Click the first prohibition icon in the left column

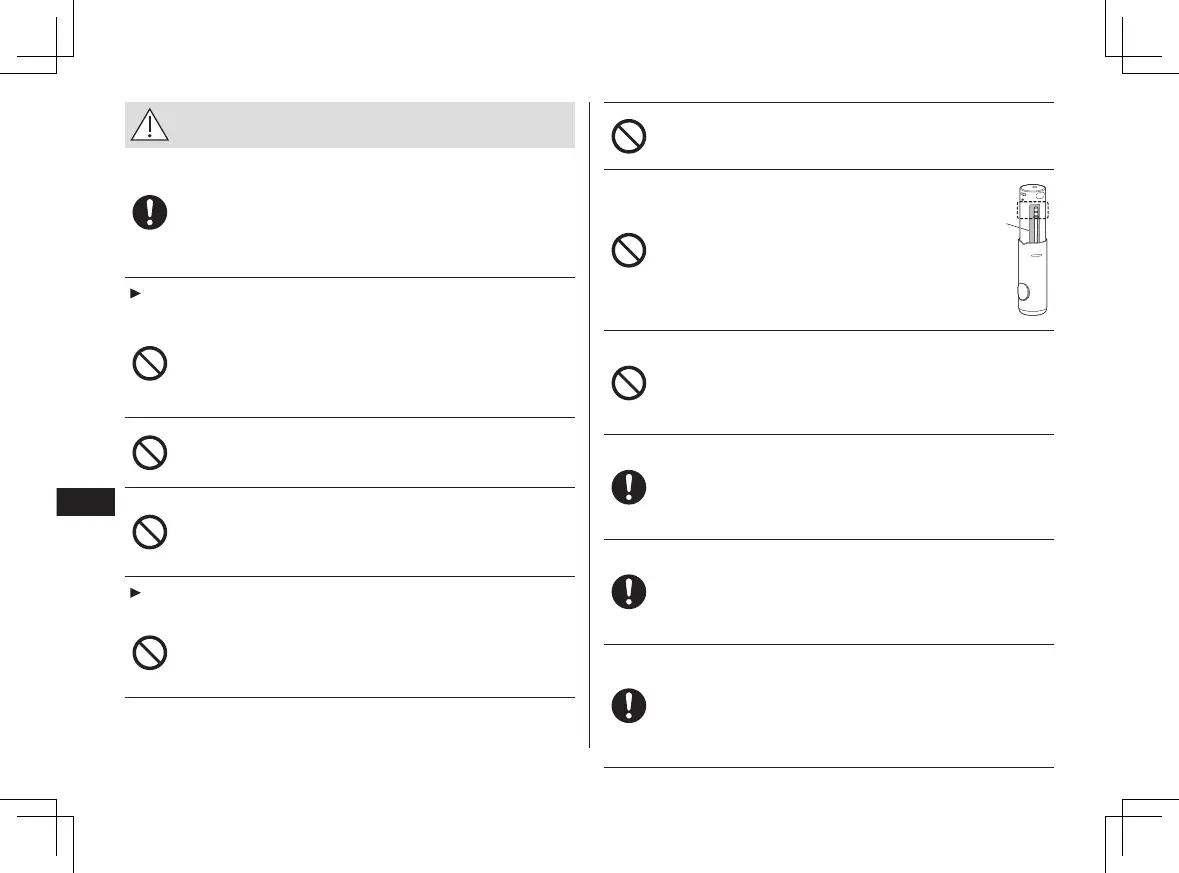point(149,364)
